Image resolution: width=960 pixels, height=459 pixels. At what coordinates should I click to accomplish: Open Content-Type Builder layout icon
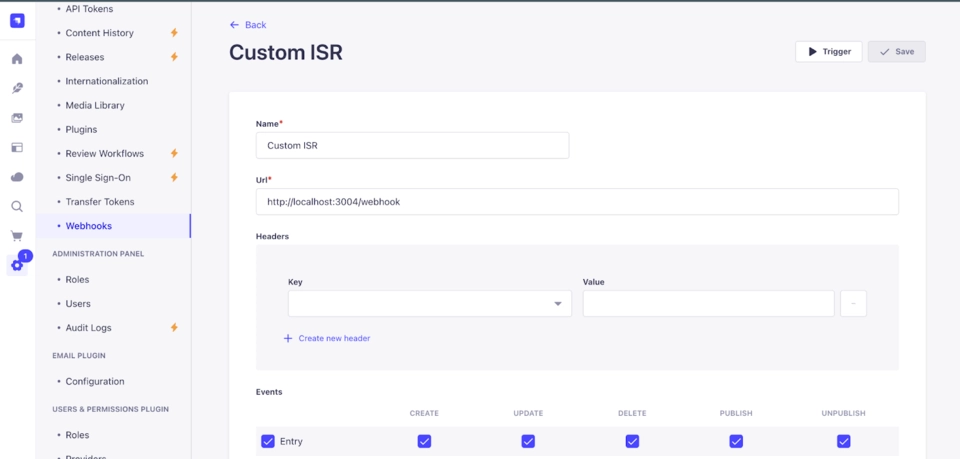coord(17,147)
